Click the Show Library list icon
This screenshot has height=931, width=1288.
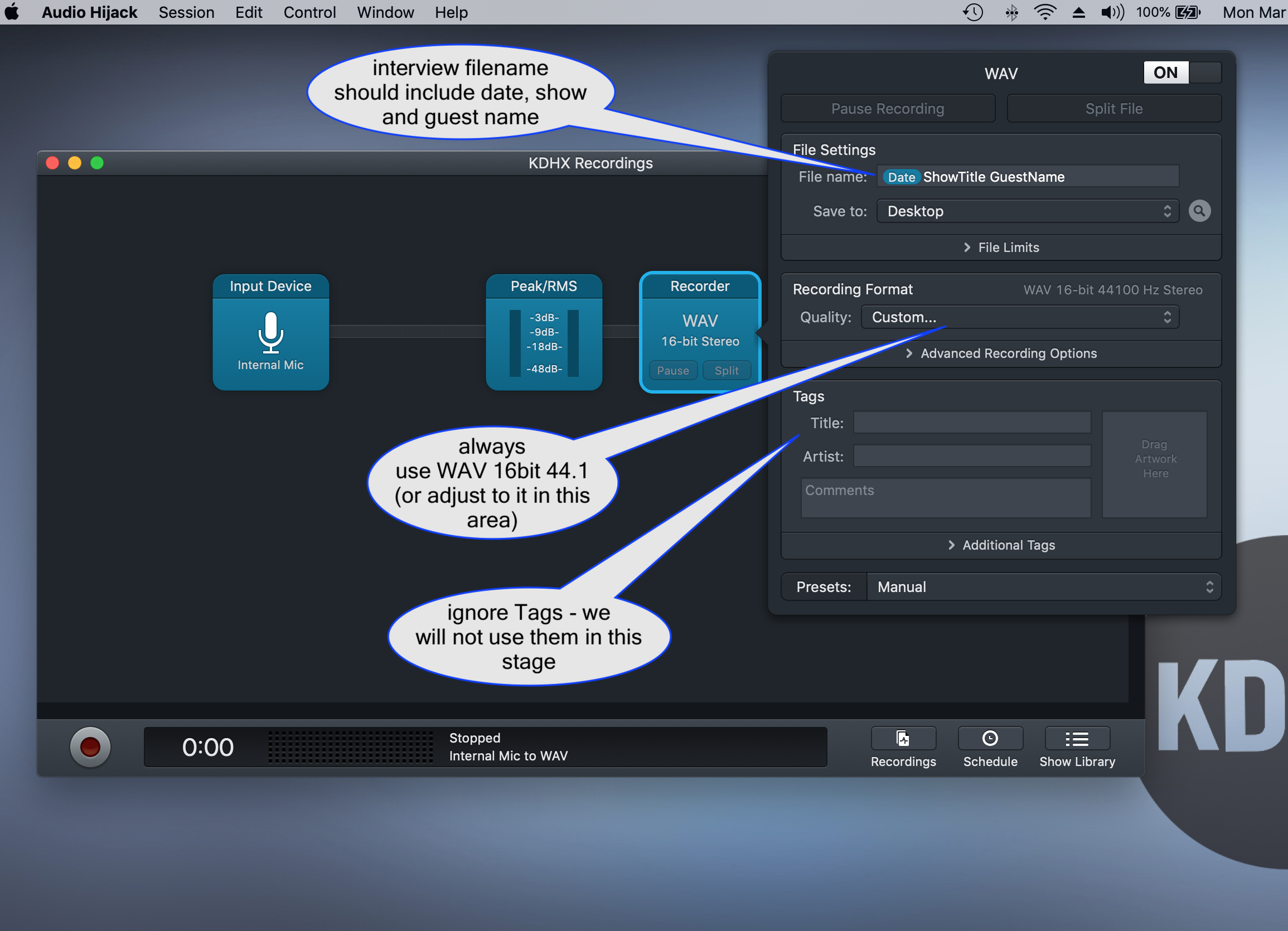click(1077, 739)
